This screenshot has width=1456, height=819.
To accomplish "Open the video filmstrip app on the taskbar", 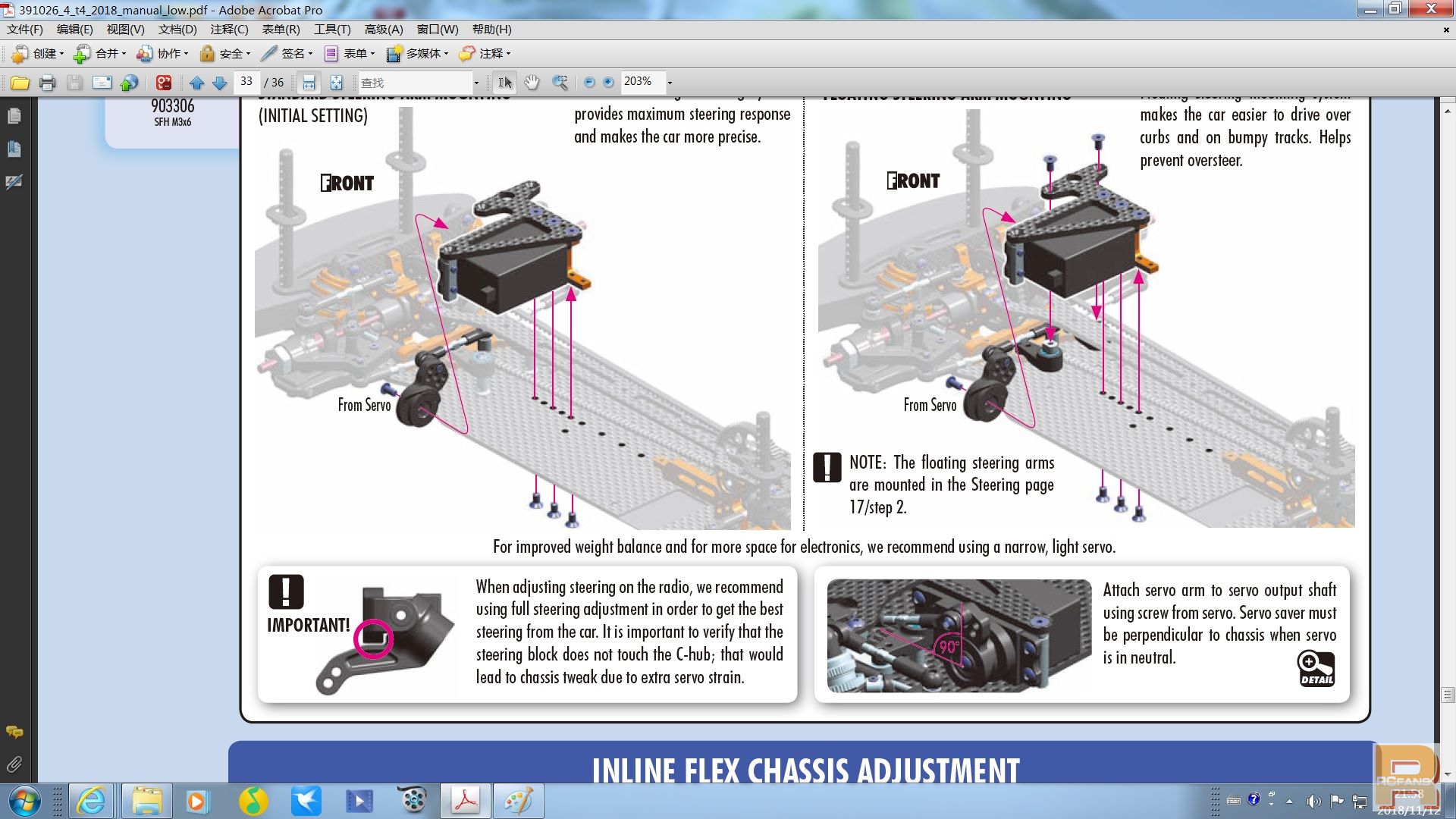I will pos(359,802).
